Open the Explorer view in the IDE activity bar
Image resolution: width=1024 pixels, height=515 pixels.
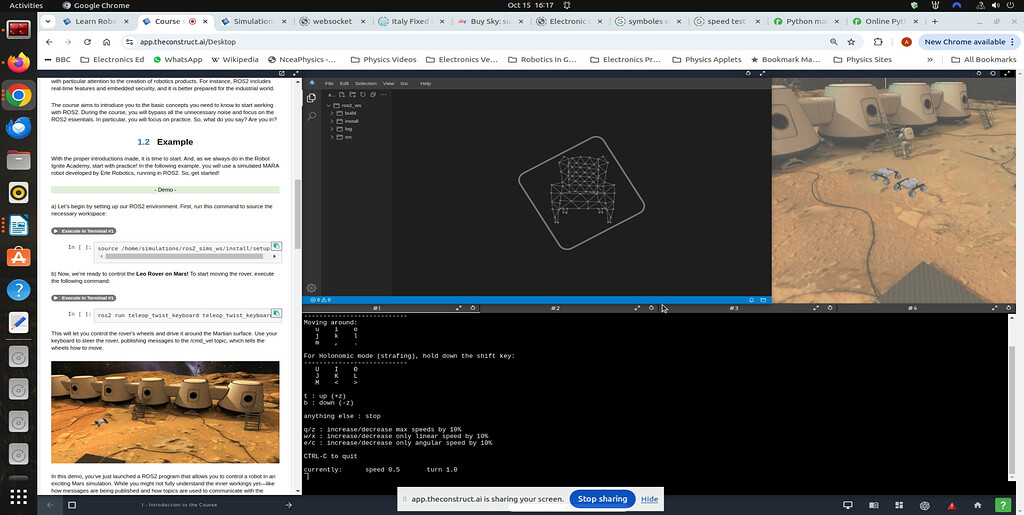pos(312,97)
